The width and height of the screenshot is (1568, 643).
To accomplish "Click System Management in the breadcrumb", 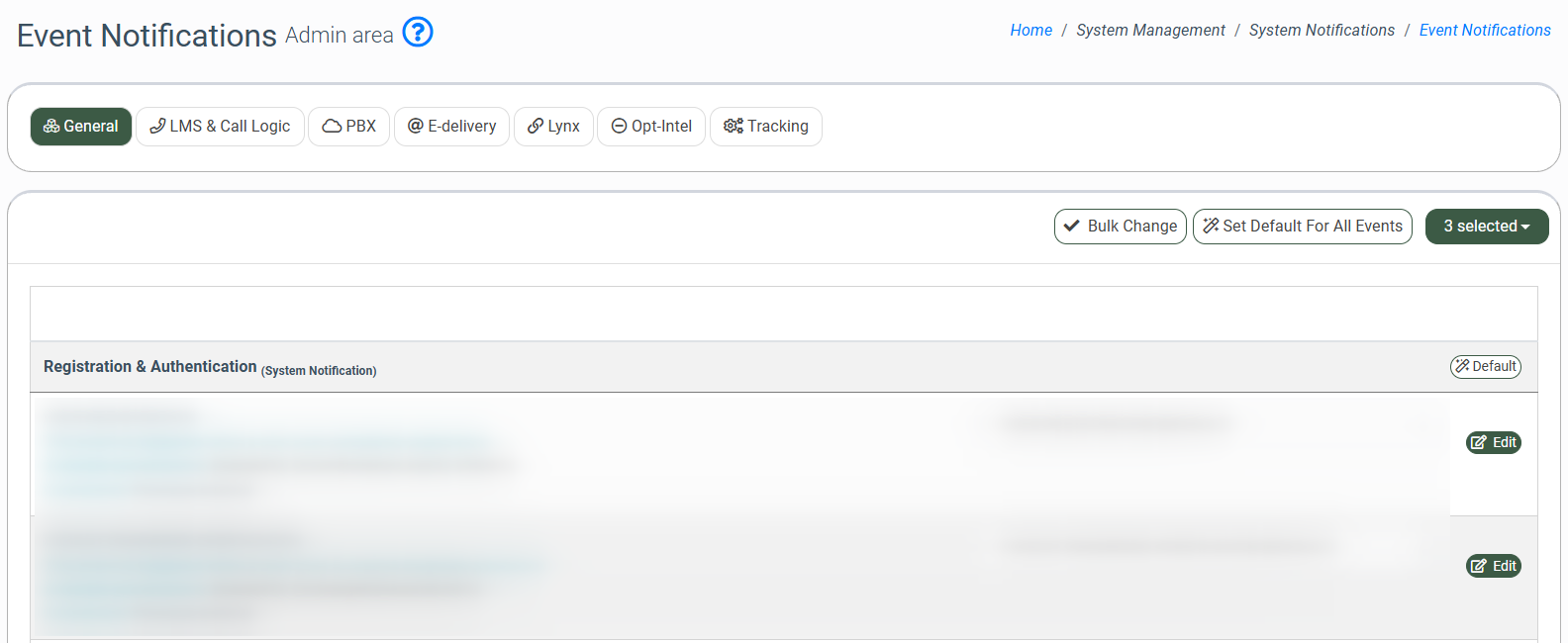I will [1150, 31].
